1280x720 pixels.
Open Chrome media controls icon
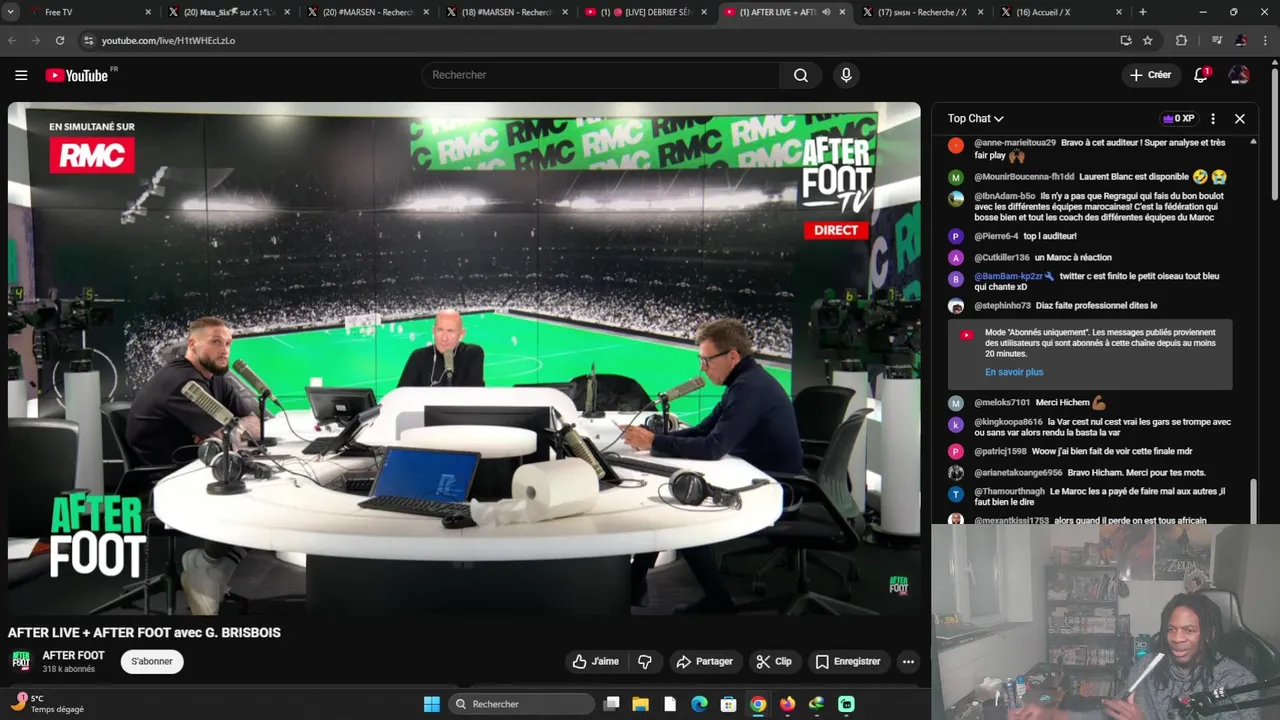click(1217, 40)
